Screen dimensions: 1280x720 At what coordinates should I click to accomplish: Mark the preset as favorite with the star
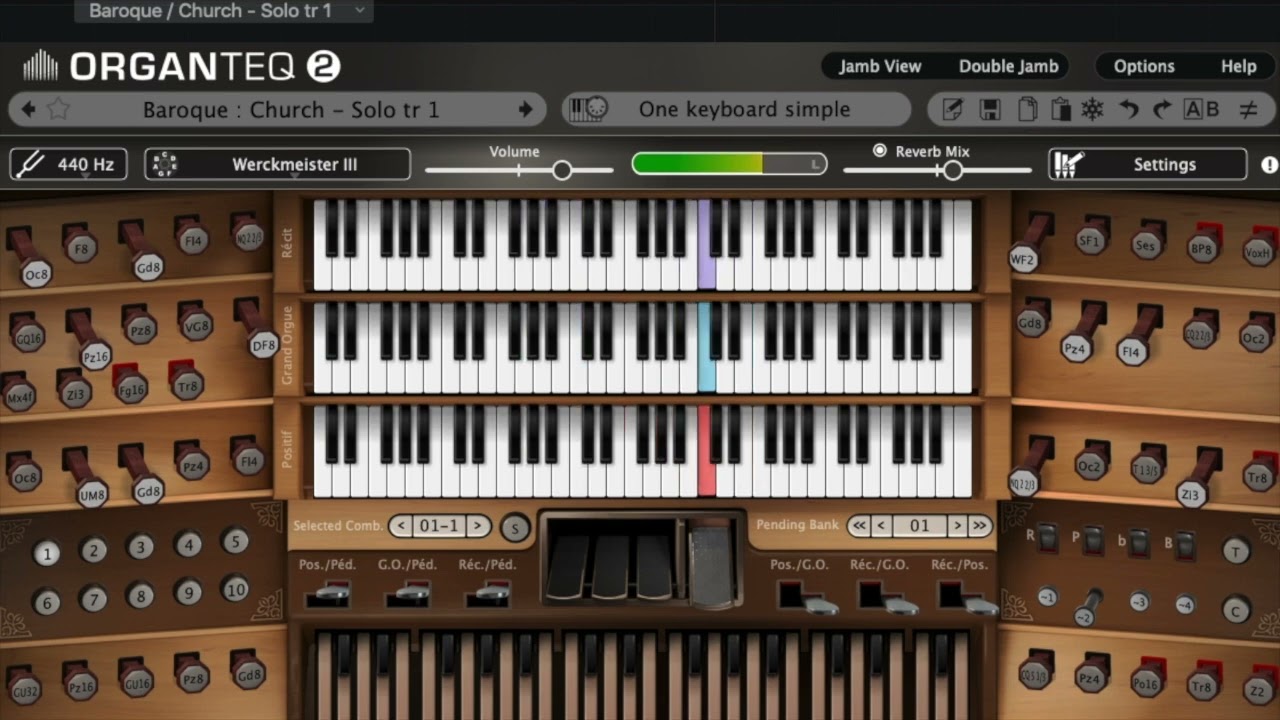point(58,109)
